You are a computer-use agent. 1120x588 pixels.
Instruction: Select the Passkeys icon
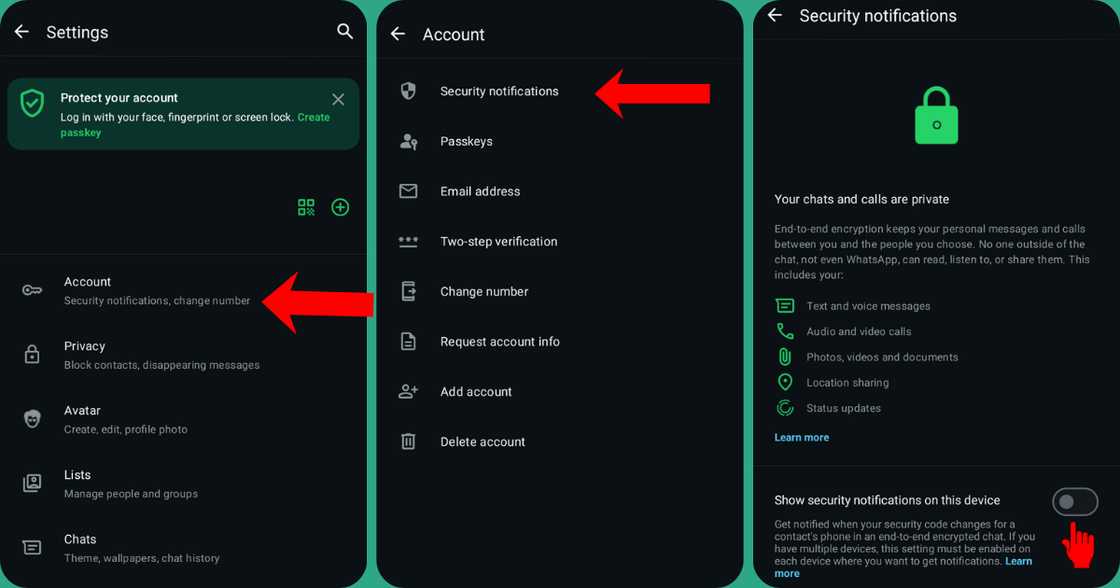pos(408,141)
